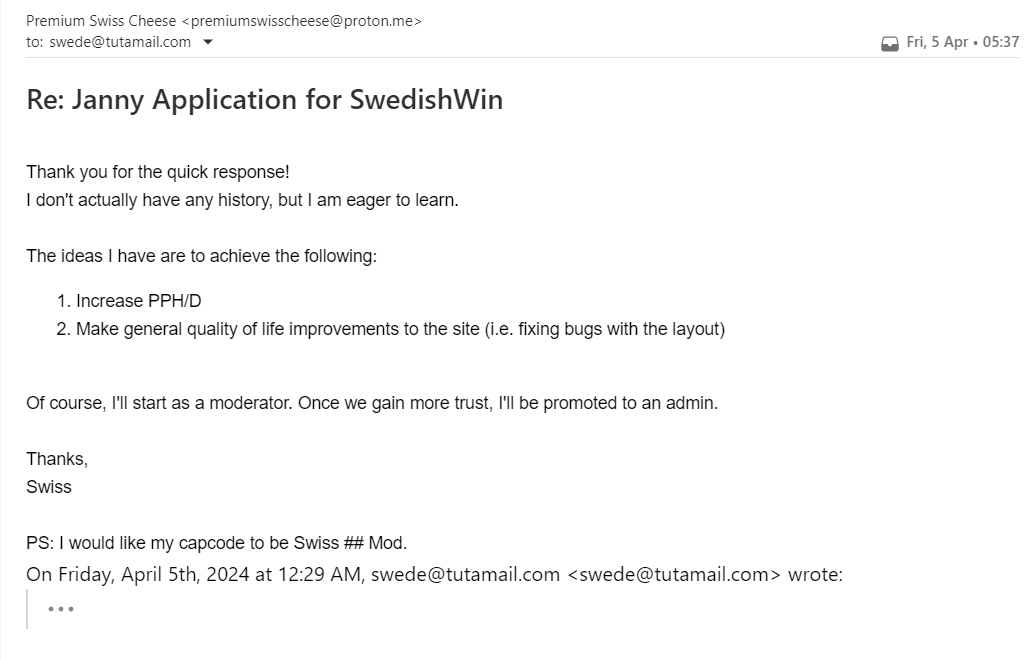Screen dimensions: 1029x659
Task: Click the quality of life improvements list item
Action: click(x=400, y=328)
